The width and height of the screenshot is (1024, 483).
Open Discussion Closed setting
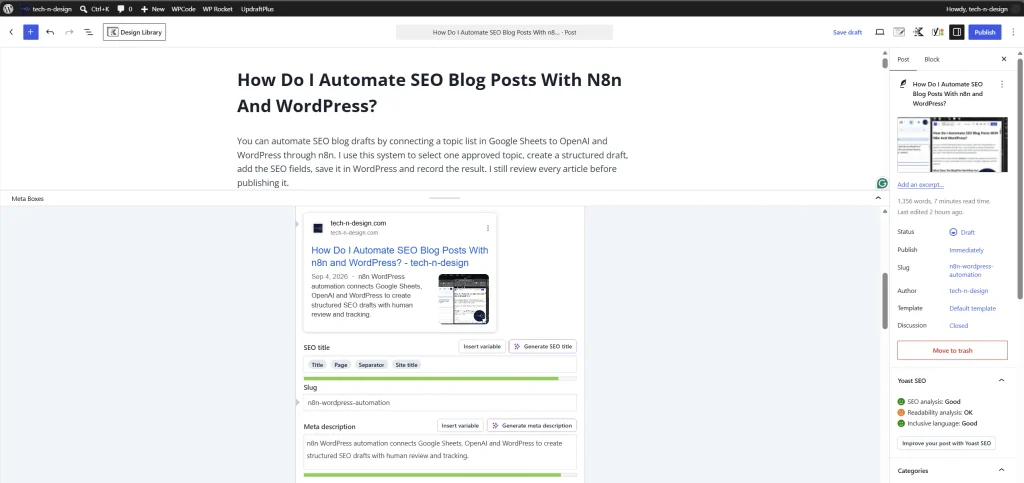(959, 326)
